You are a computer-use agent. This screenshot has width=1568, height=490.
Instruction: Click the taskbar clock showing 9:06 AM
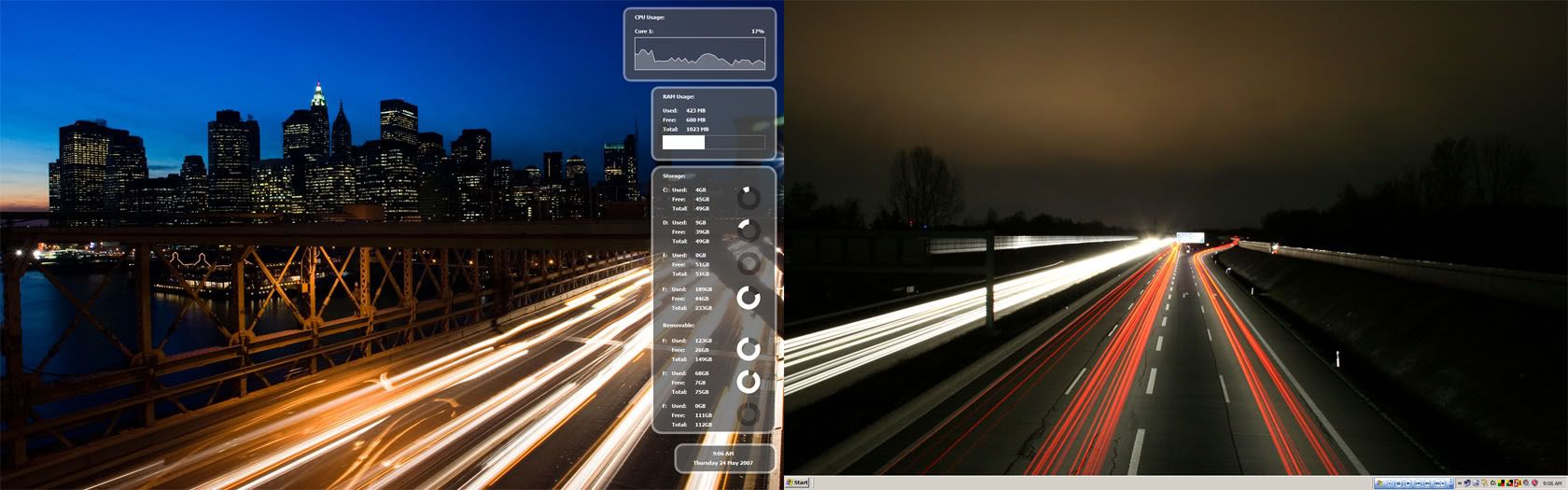click(x=1551, y=483)
